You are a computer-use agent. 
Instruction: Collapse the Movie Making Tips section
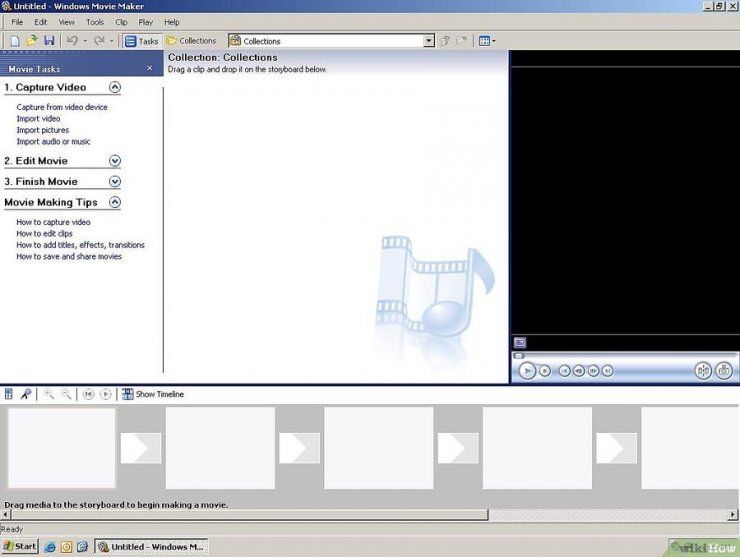(115, 203)
